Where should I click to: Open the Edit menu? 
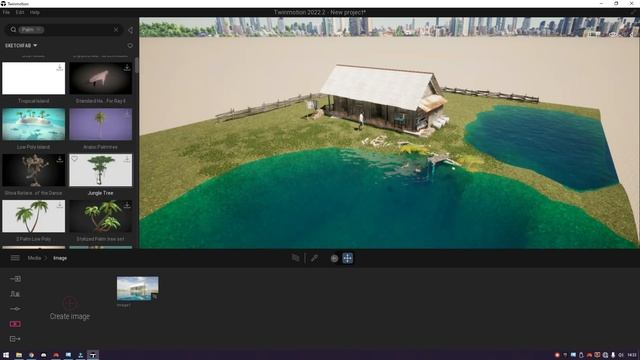pos(20,12)
